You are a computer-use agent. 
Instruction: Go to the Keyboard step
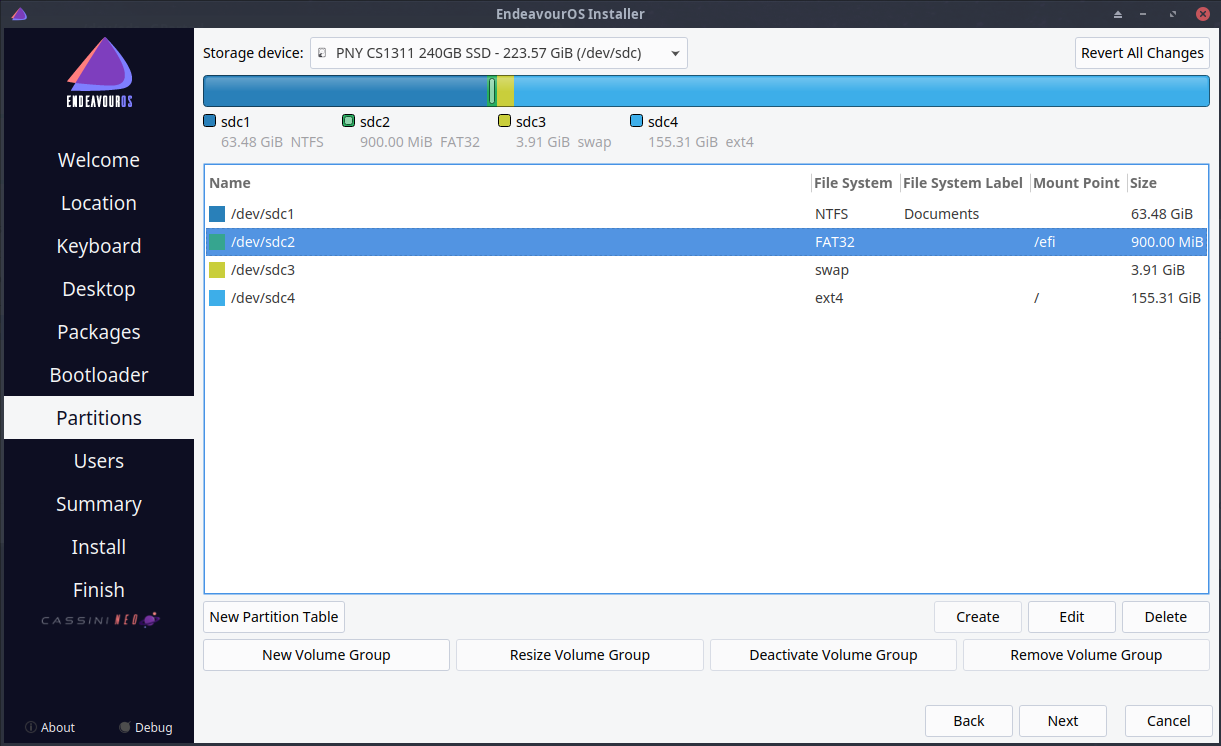(x=99, y=246)
